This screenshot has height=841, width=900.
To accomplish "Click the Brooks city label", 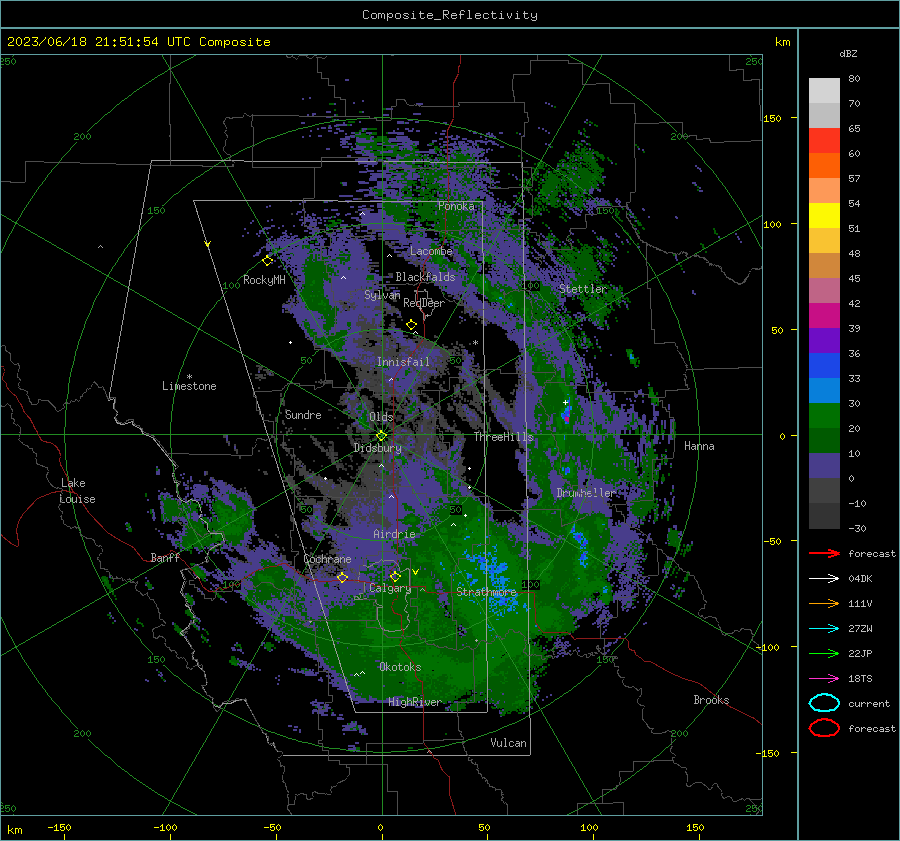I will pos(711,700).
